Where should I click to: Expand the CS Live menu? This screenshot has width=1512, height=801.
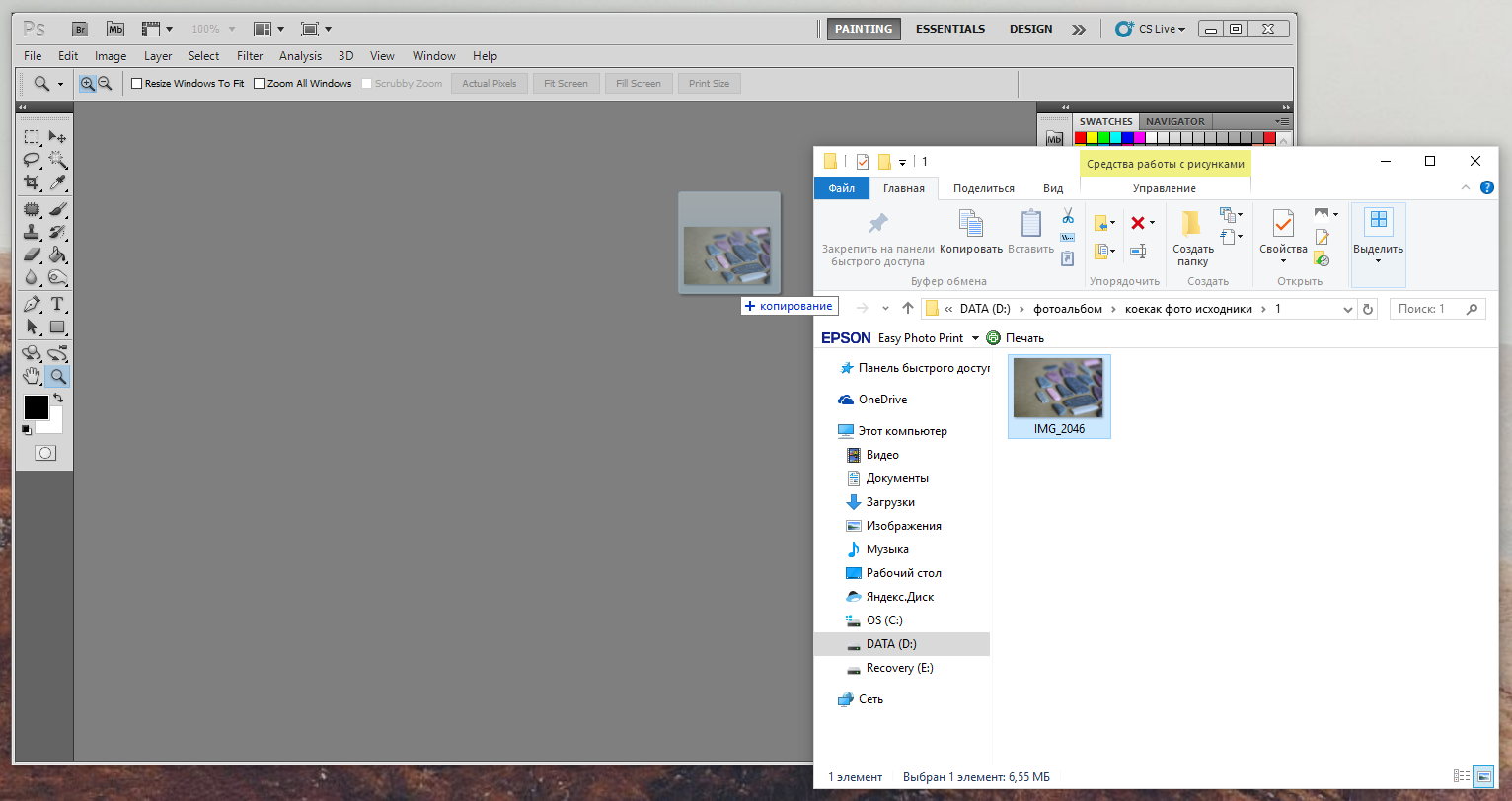1150,29
